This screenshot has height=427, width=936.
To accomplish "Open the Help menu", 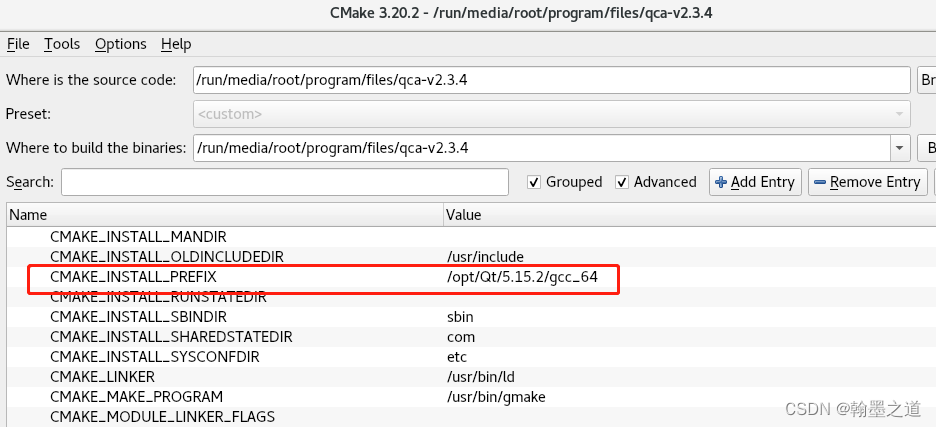I will click(x=176, y=44).
